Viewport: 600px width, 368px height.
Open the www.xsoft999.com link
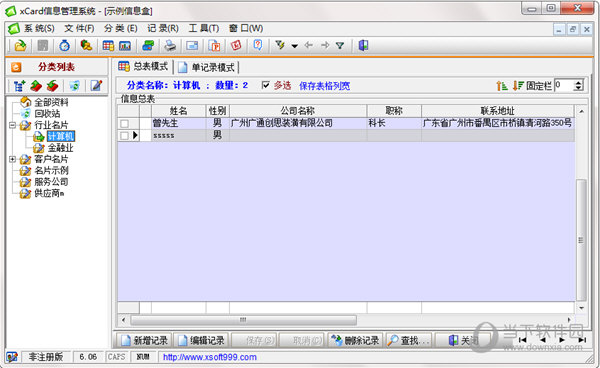click(x=210, y=357)
